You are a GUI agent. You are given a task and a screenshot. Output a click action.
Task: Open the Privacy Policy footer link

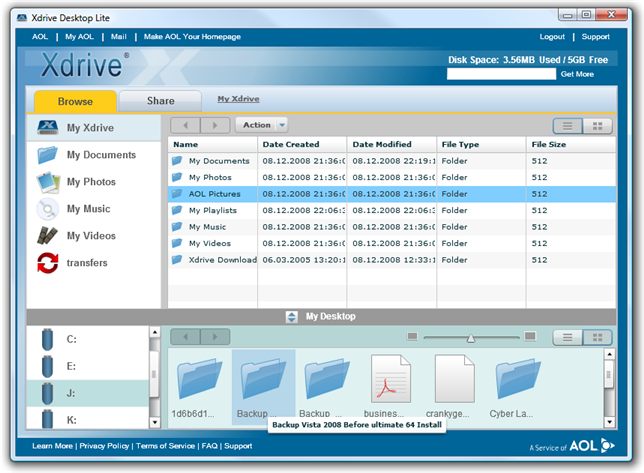(104, 446)
